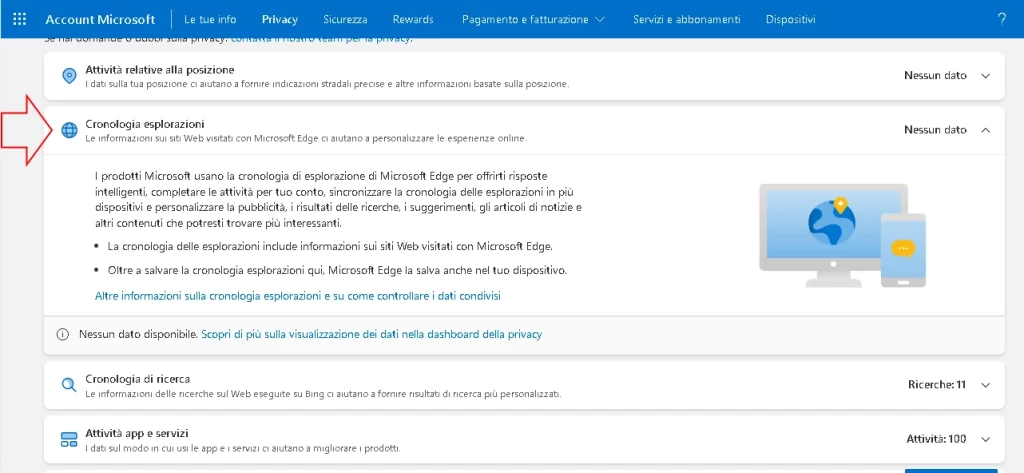Click the icon beside Attività app e servizi
The width and height of the screenshot is (1024, 473).
(x=69, y=439)
